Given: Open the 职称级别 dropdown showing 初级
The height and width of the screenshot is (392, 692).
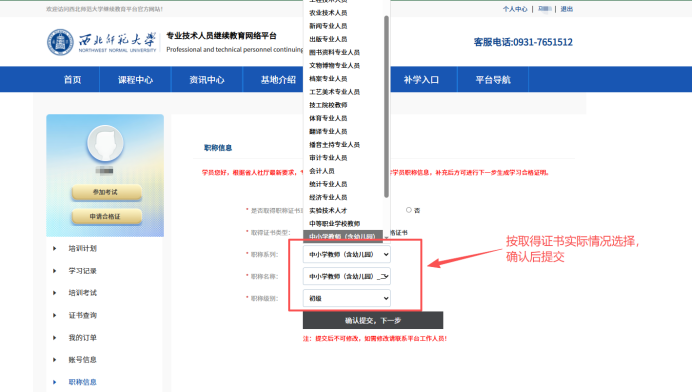Looking at the screenshot, I should pos(346,298).
